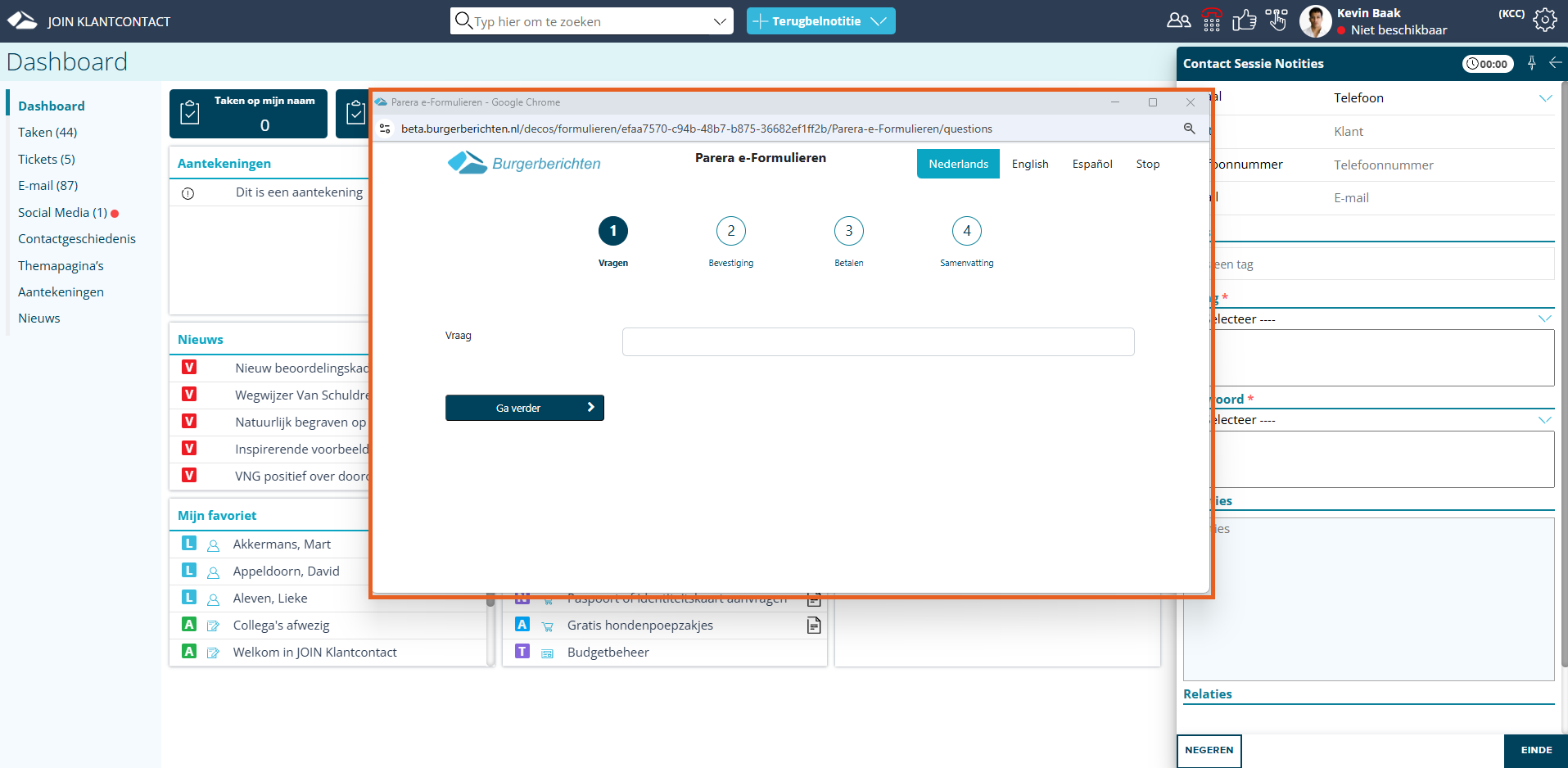Click the zoom magnifier in Chrome address bar
The height and width of the screenshot is (768, 1568).
[1189, 129]
